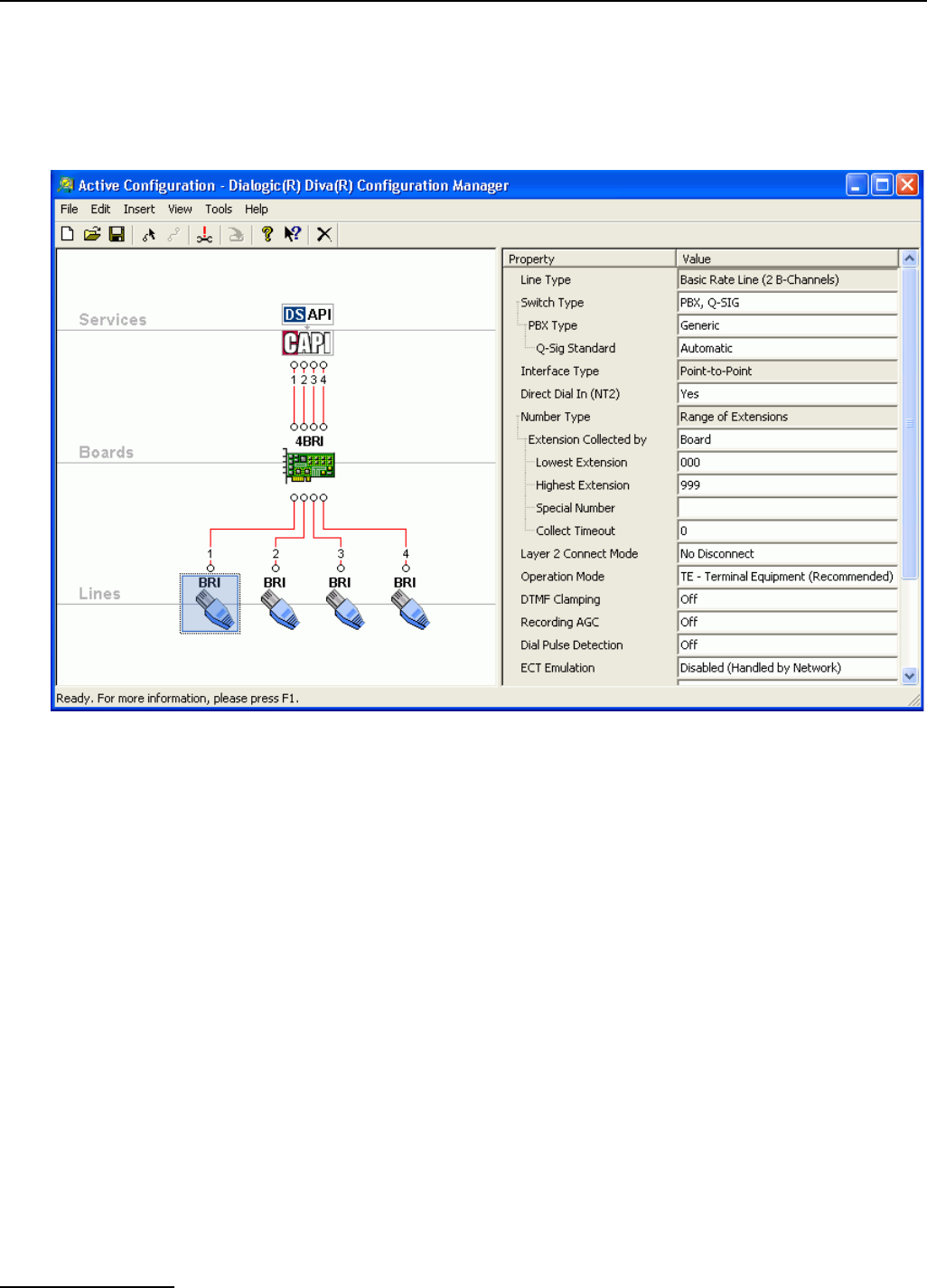Click the property list scrollbar thumb
This screenshot has width=927, height=1288.
tap(910, 423)
